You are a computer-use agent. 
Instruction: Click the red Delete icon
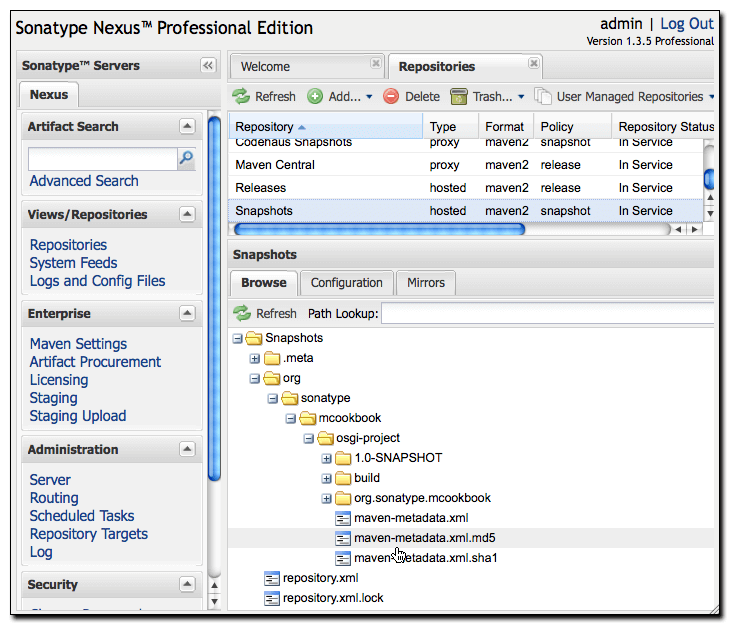pos(391,96)
